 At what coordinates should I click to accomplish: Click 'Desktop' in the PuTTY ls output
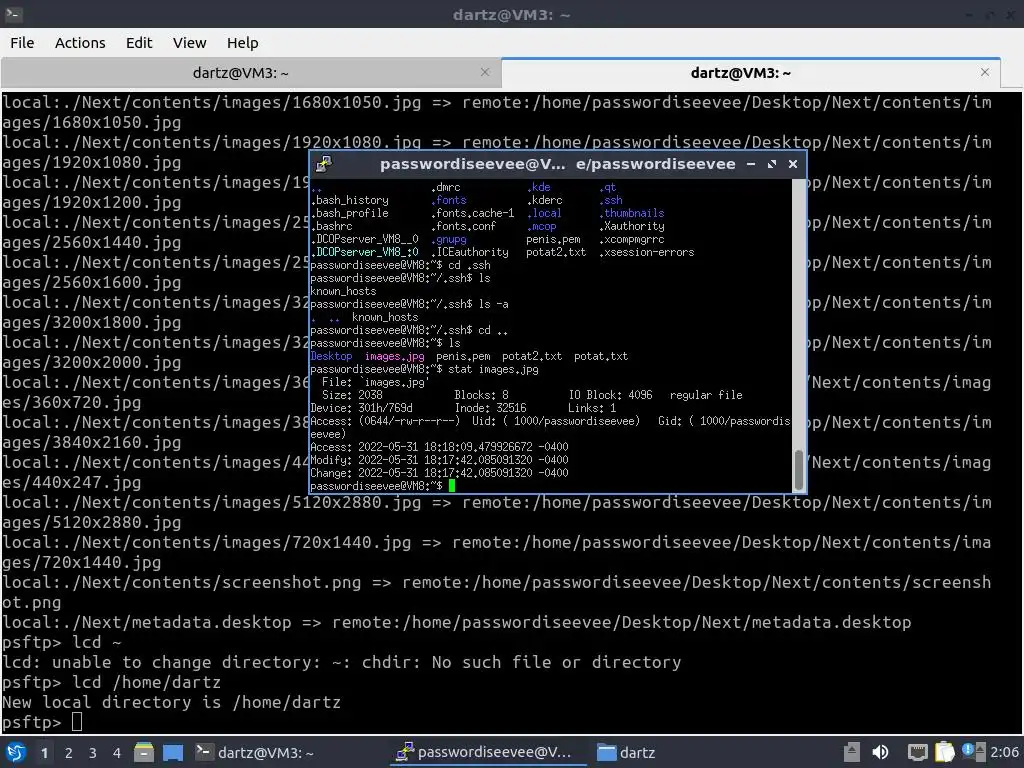pos(331,356)
